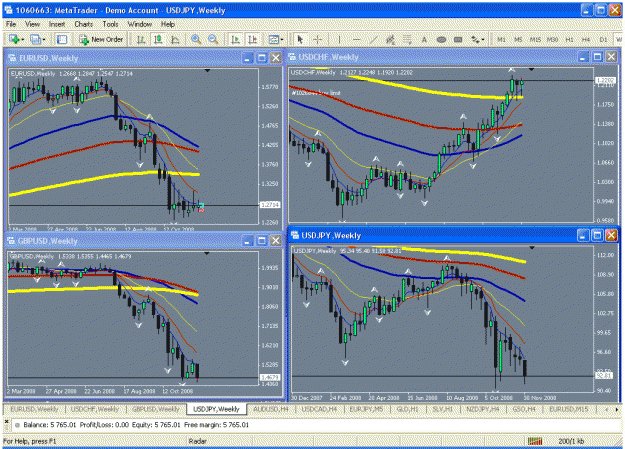Select the Trendline drawing tool

[x=373, y=39]
